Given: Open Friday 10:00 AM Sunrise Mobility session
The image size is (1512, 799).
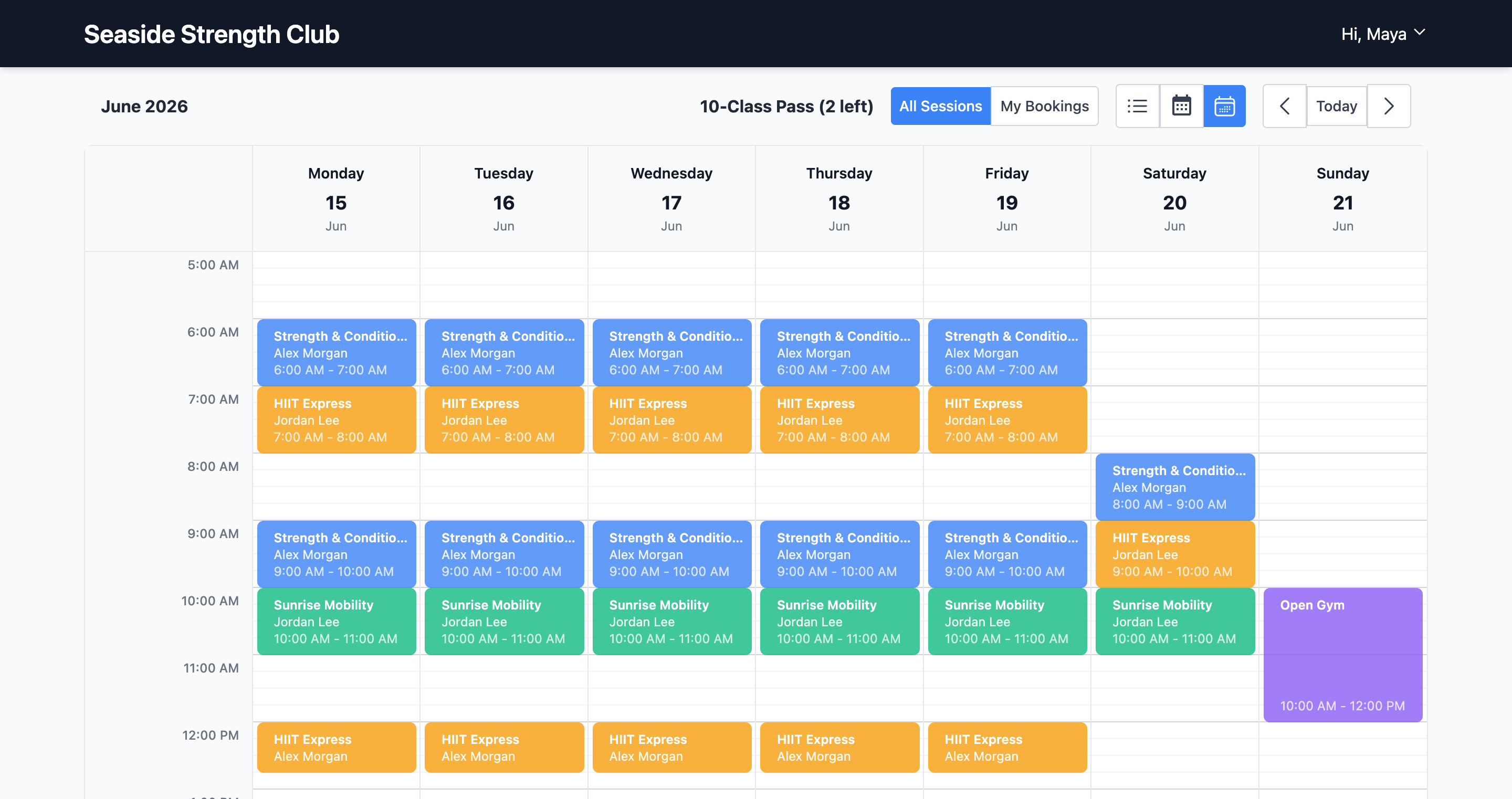Looking at the screenshot, I should point(1007,621).
